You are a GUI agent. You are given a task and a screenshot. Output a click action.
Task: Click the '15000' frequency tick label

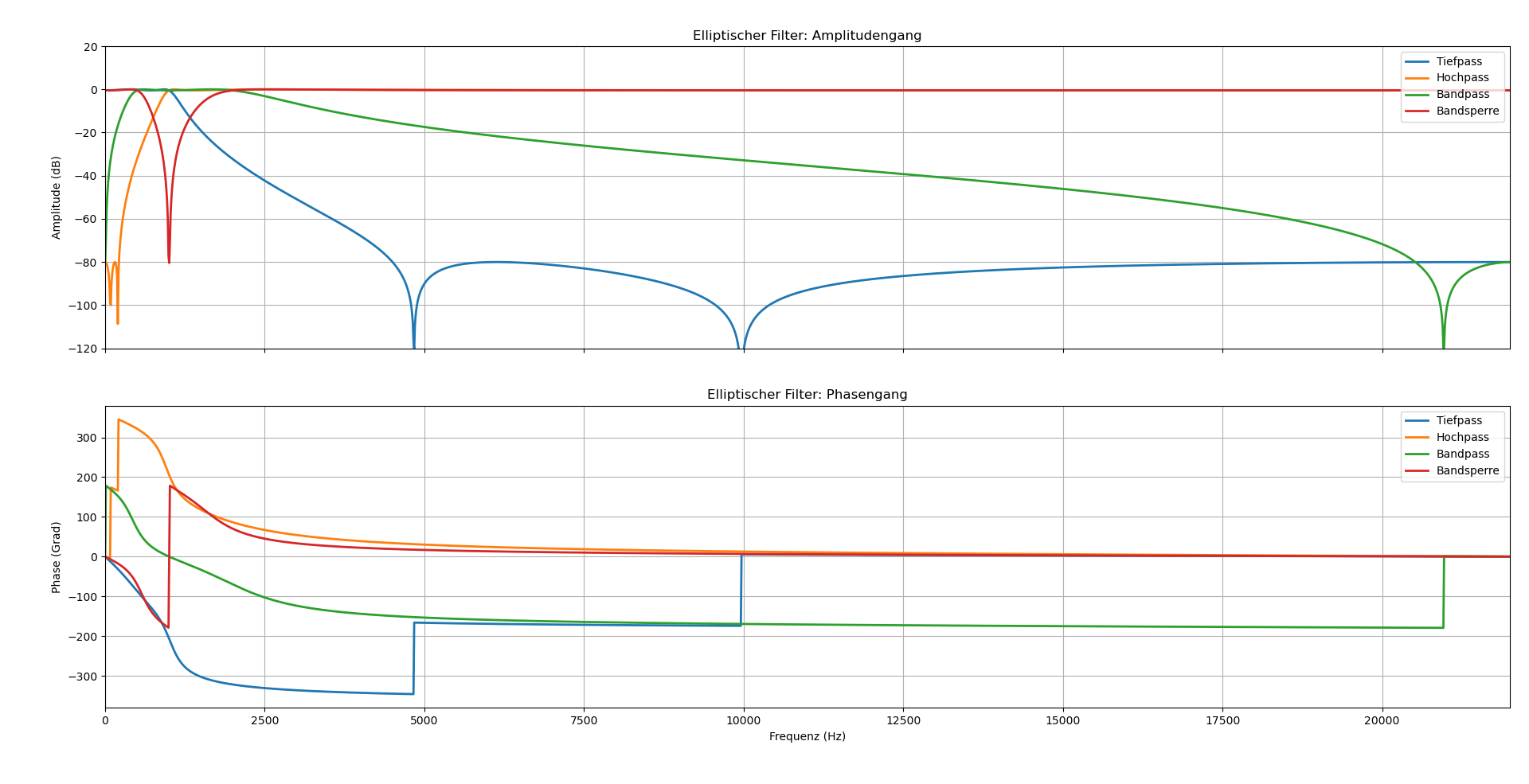point(1063,721)
